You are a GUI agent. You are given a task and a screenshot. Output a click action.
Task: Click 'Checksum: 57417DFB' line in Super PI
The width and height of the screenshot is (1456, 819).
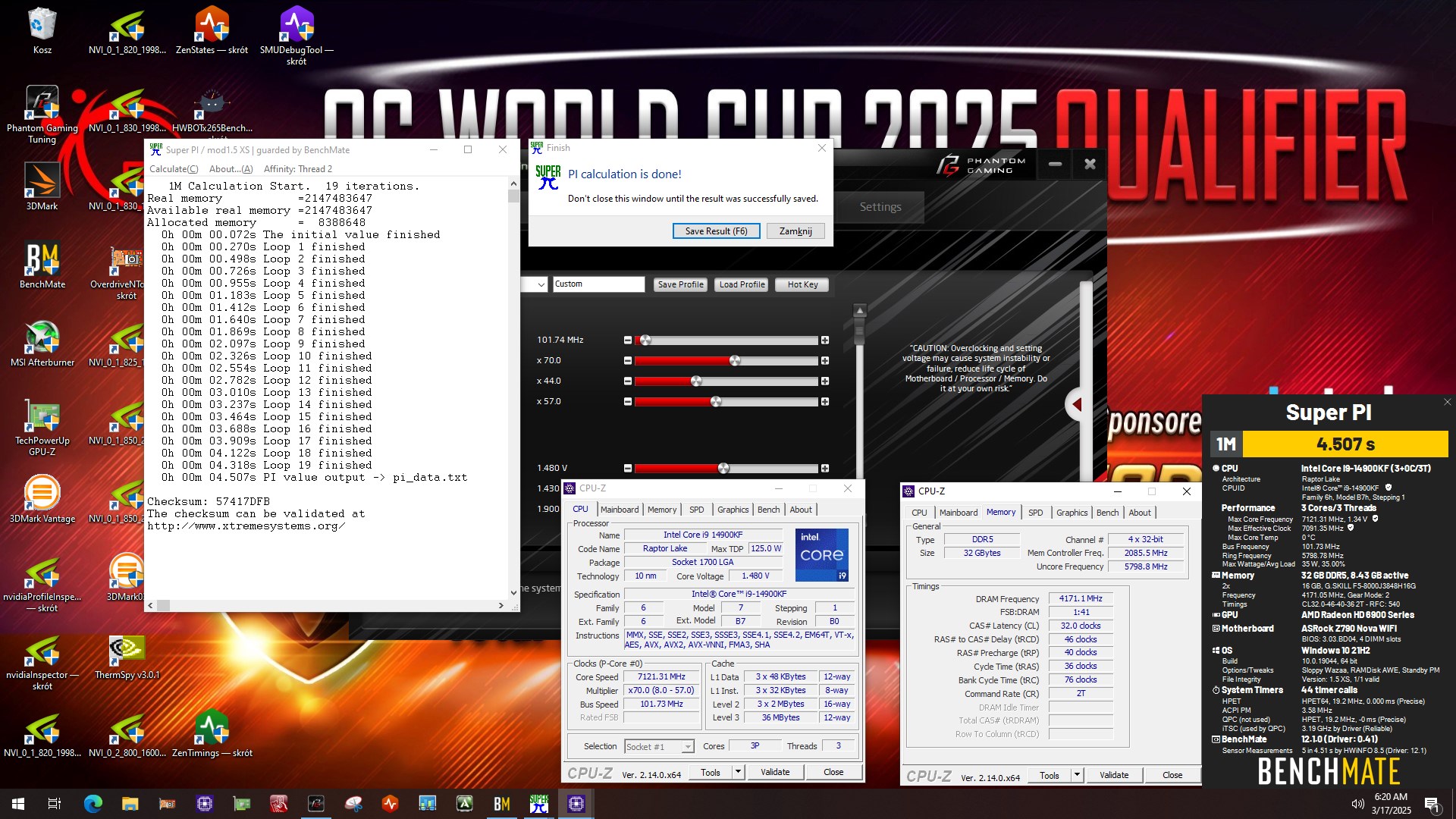tap(209, 502)
